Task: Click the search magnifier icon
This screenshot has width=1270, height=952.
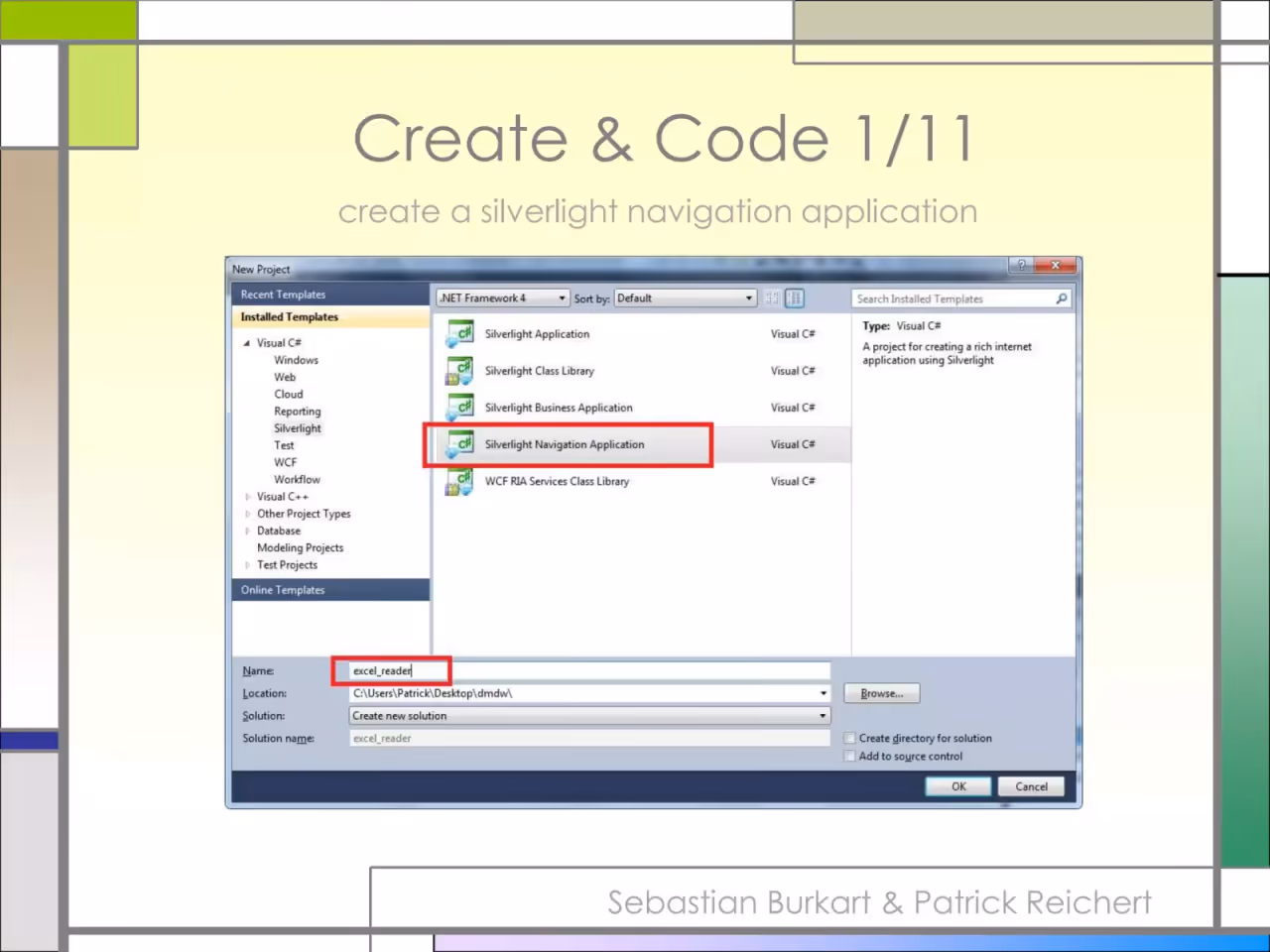Action: coord(1062,298)
